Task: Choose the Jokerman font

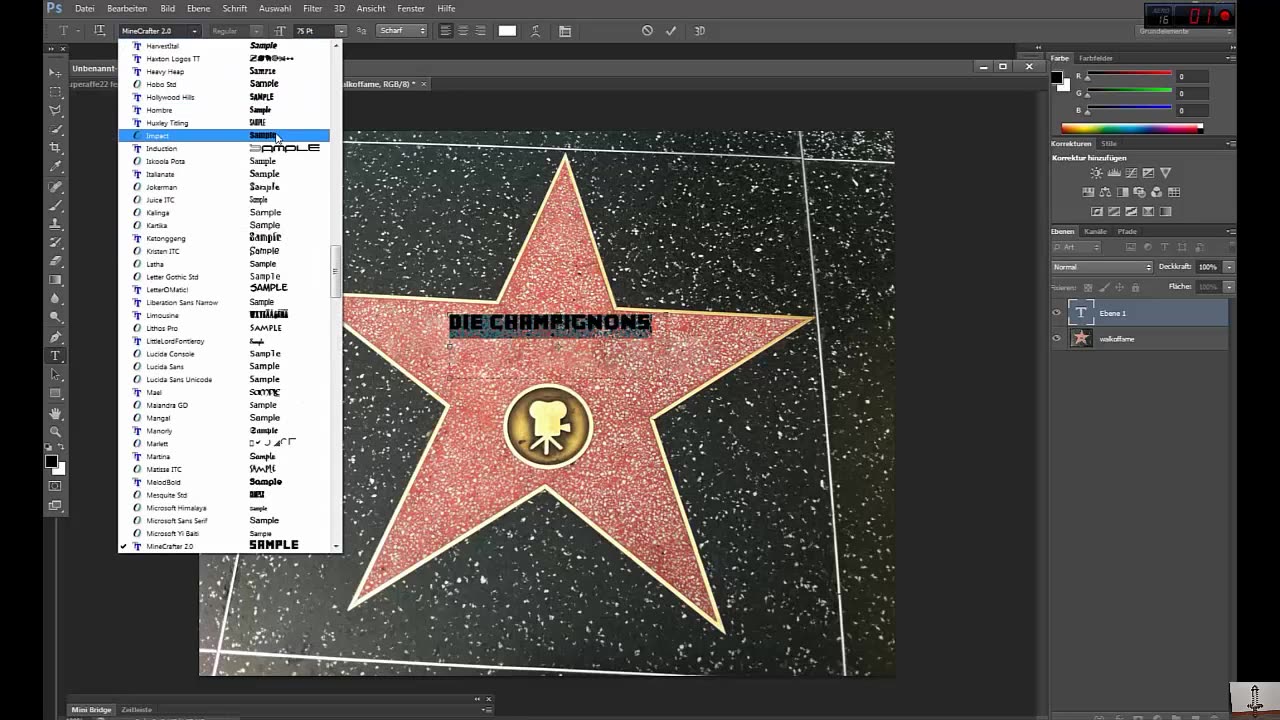Action: tap(224, 187)
